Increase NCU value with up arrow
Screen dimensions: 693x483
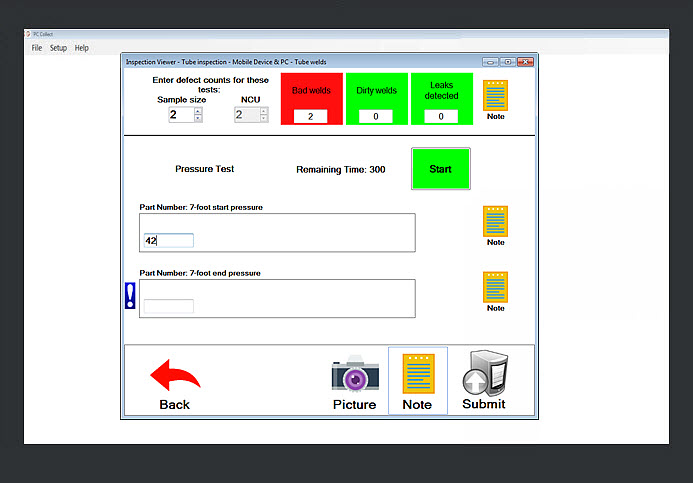pos(264,111)
